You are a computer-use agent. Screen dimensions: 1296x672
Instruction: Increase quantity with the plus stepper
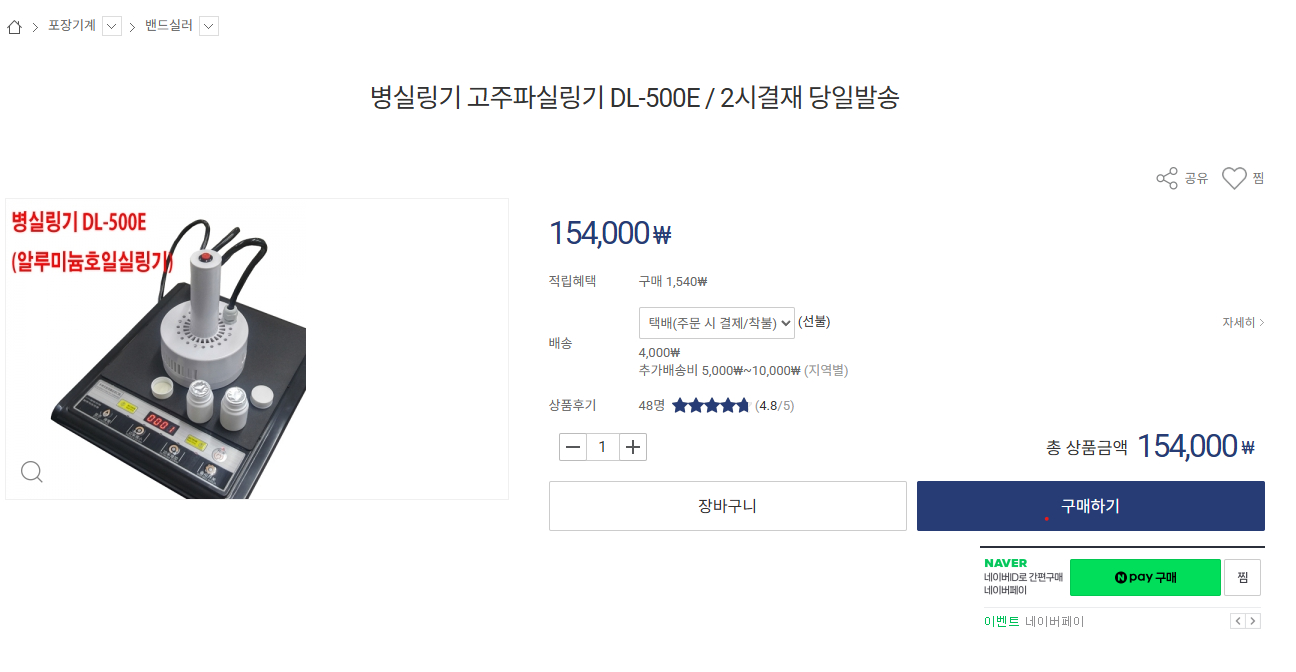[x=632, y=446]
